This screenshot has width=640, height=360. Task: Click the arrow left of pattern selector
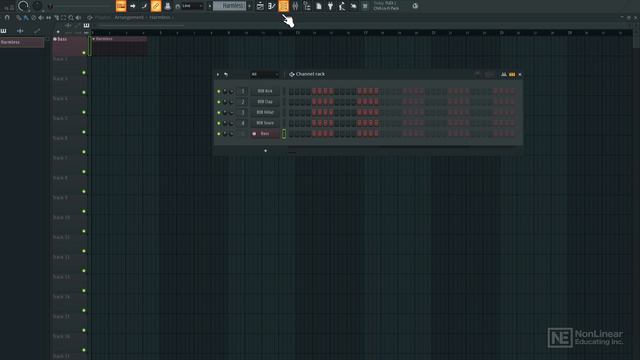point(209,6)
